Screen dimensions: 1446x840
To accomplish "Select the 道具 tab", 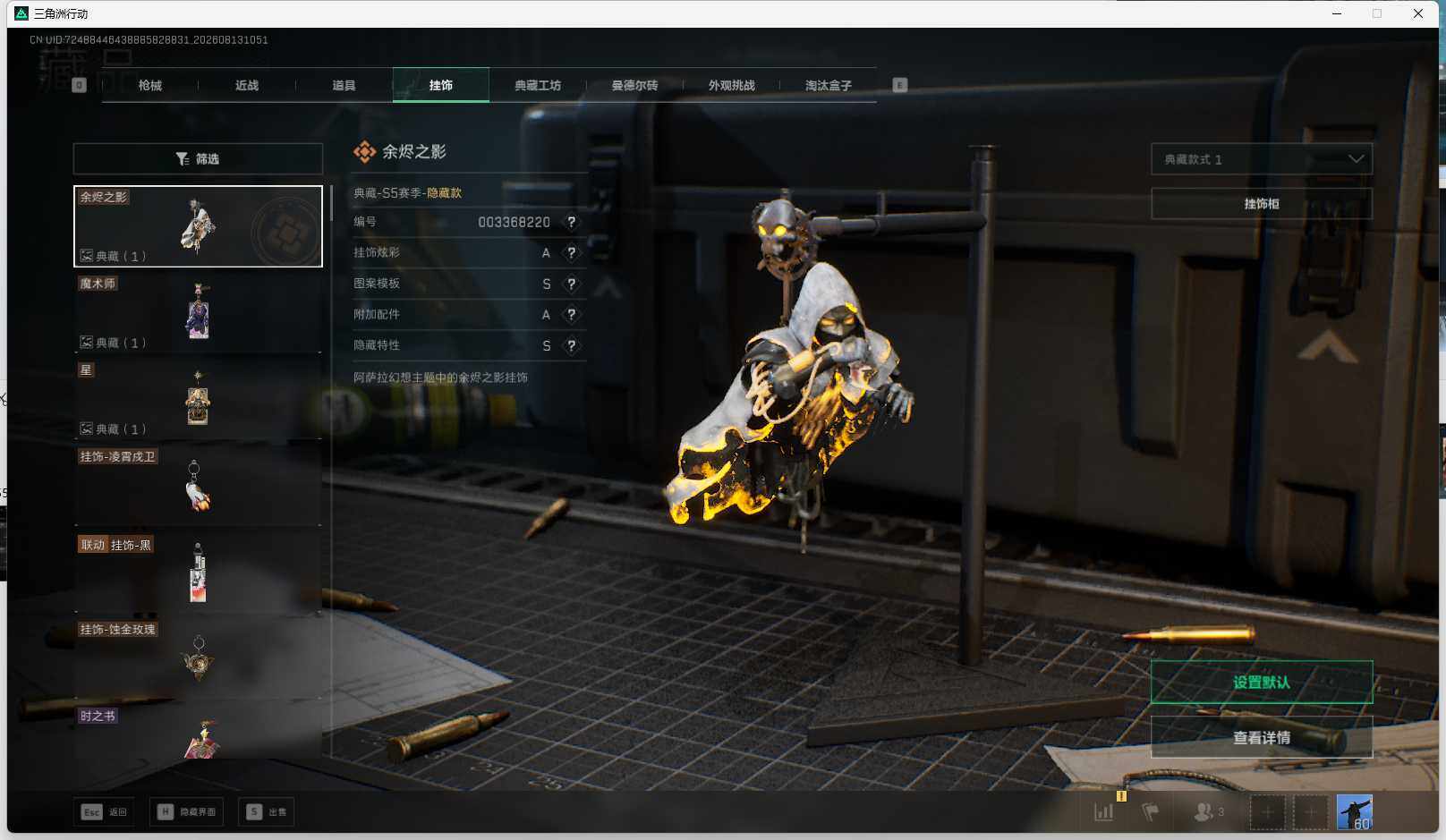I will coord(344,85).
